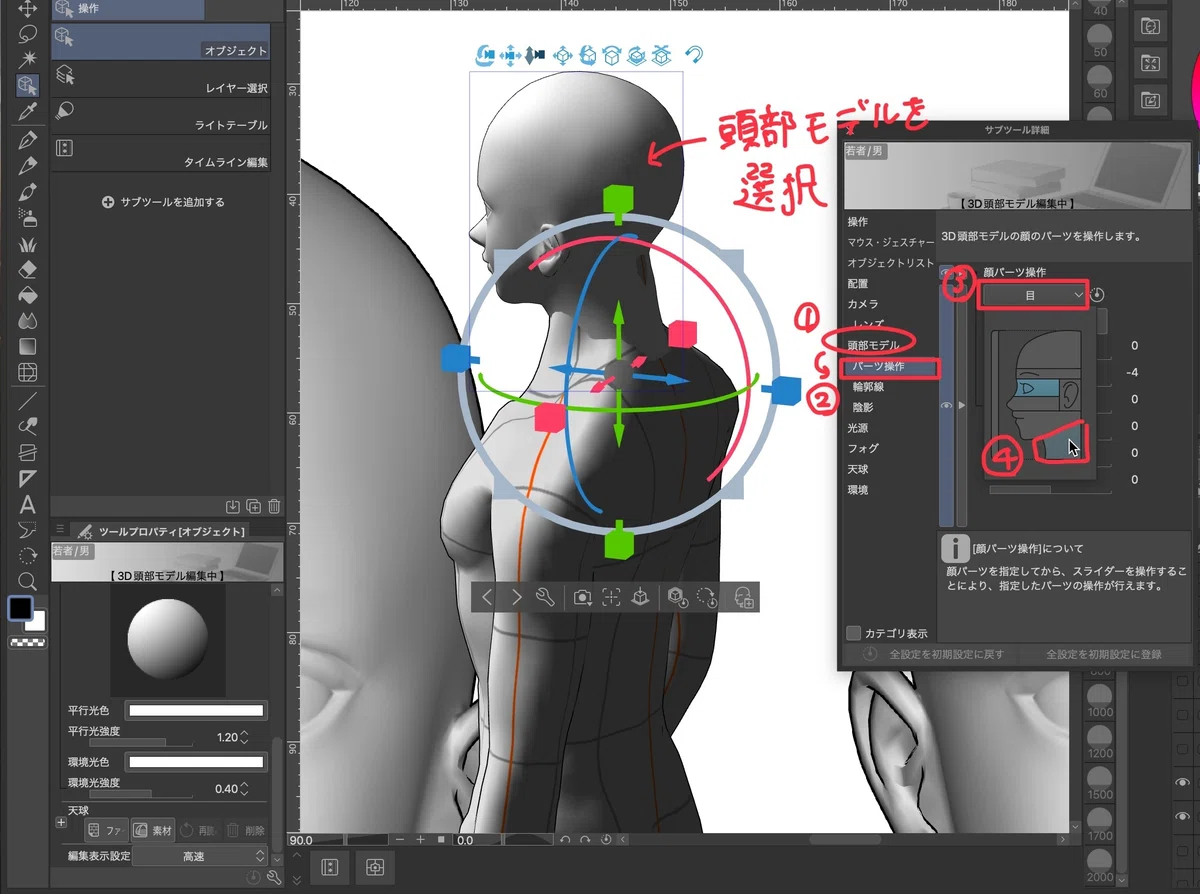Select the Operation object tool
This screenshot has height=894, width=1200.
[x=28, y=85]
